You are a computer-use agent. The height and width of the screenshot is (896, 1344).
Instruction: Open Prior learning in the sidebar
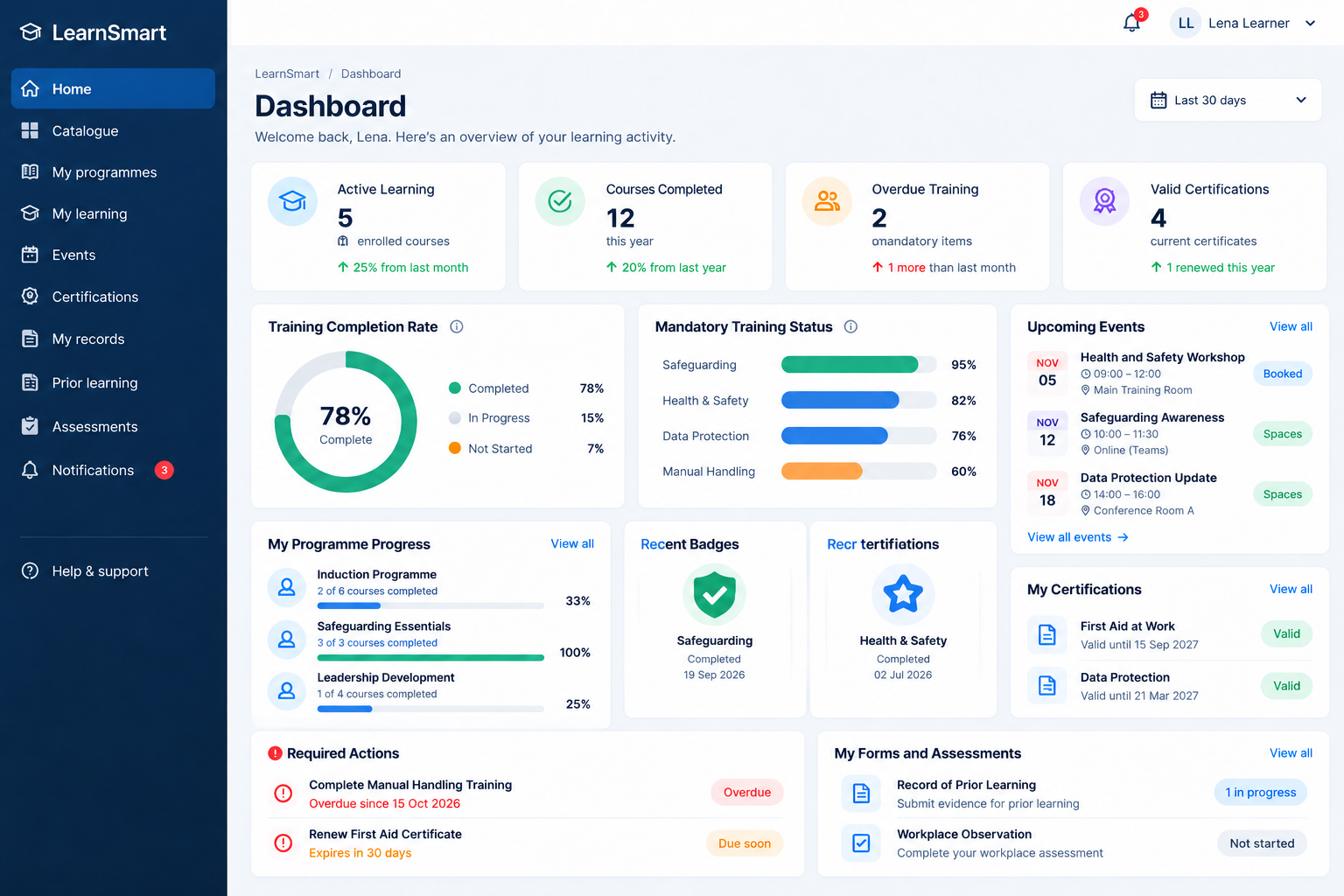tap(113, 382)
